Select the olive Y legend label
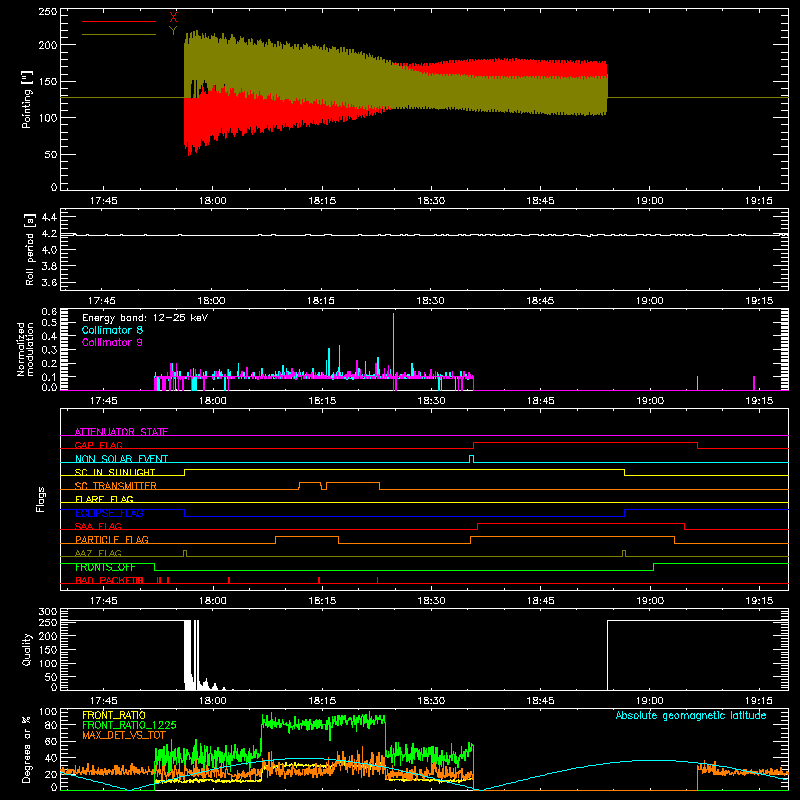 [173, 31]
